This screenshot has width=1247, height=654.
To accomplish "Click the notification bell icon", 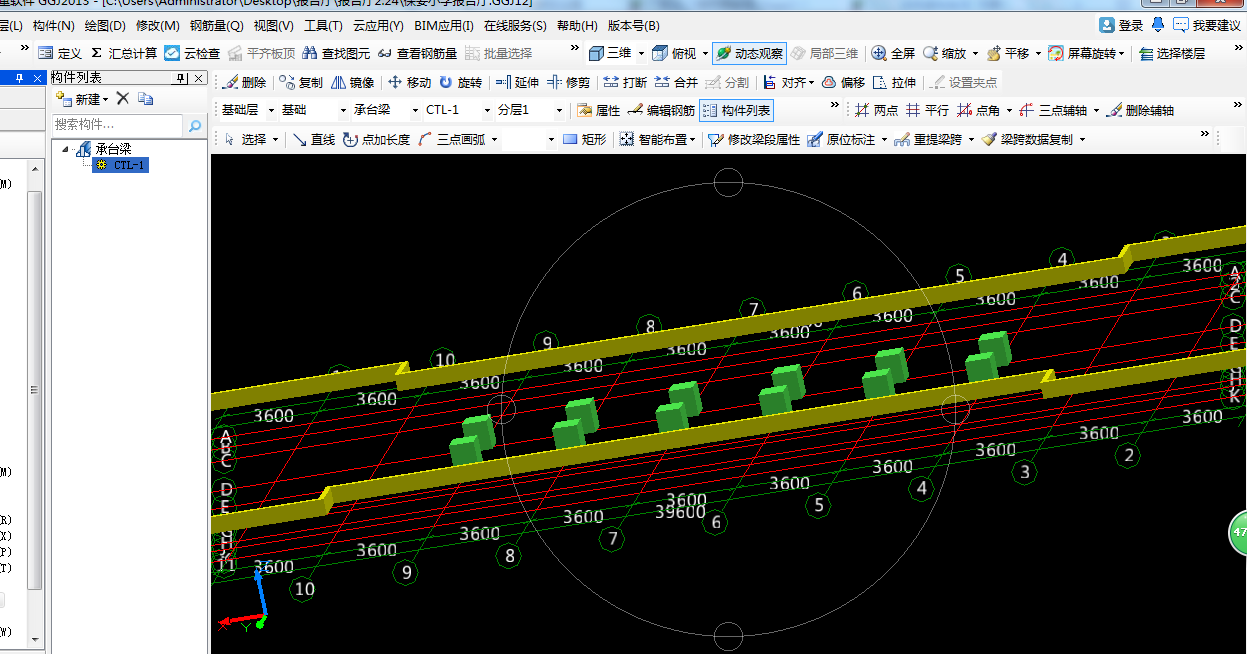I will (1158, 25).
